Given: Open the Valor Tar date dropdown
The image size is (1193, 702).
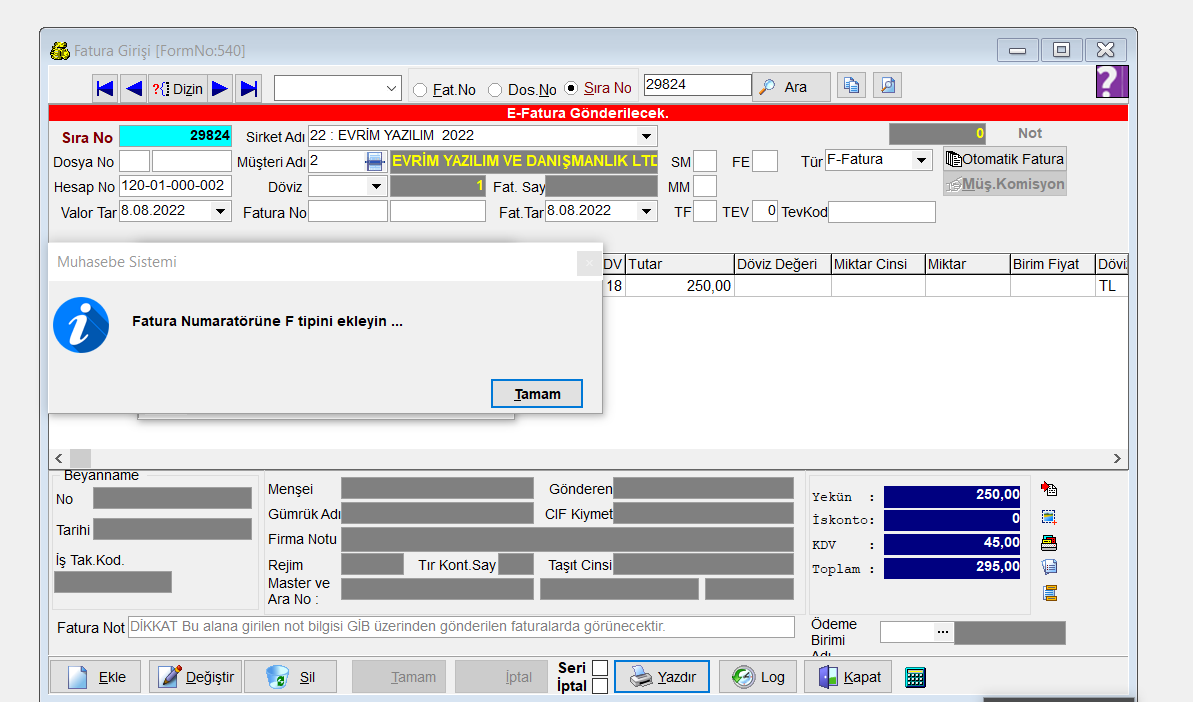Looking at the screenshot, I should pyautogui.click(x=221, y=211).
